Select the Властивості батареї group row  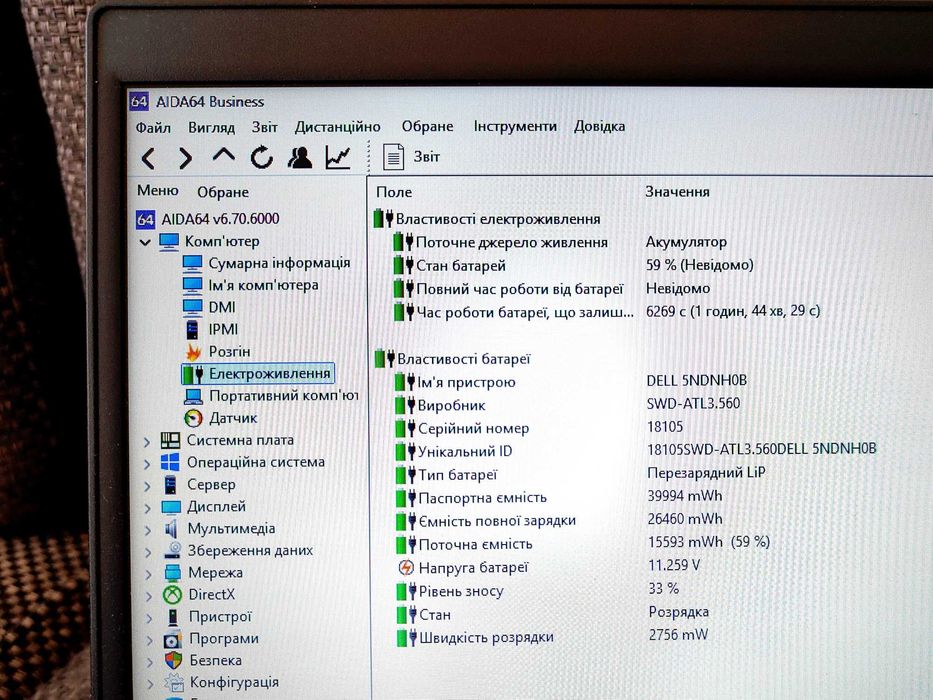[452, 359]
